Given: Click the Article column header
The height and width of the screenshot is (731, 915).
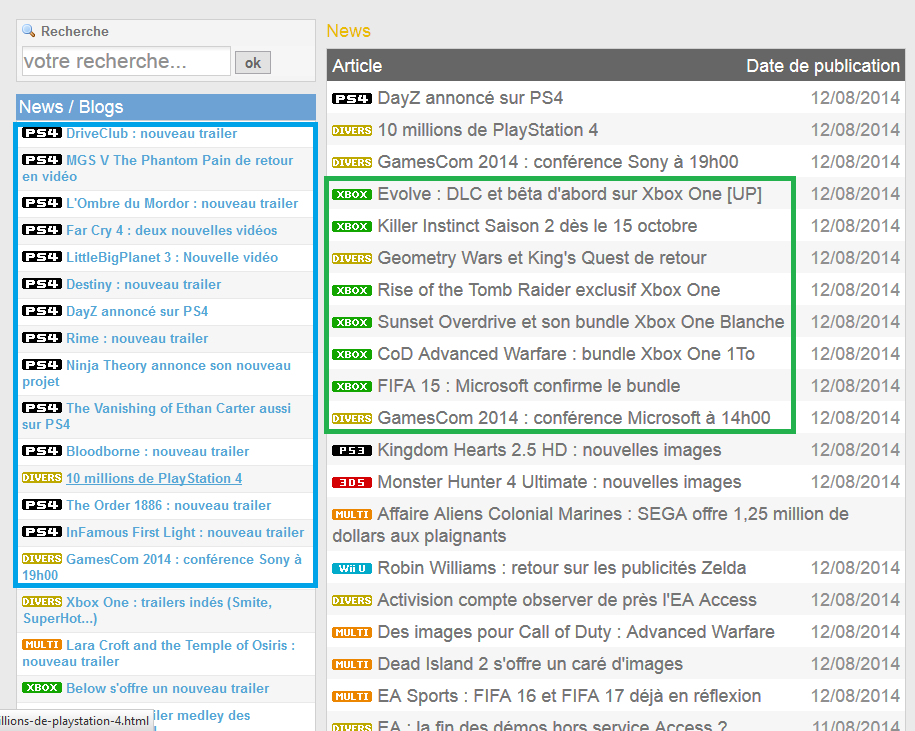Looking at the screenshot, I should [x=357, y=66].
